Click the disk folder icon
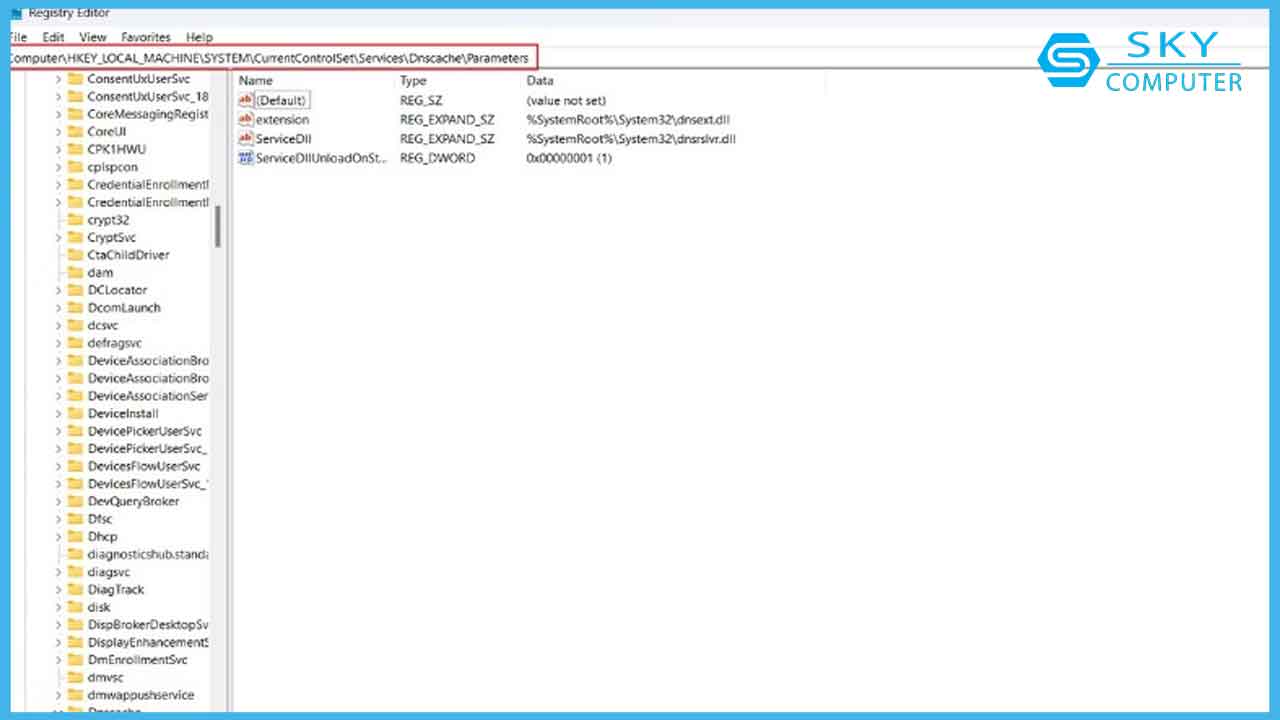Screen dimensions: 1280x720 [75, 607]
